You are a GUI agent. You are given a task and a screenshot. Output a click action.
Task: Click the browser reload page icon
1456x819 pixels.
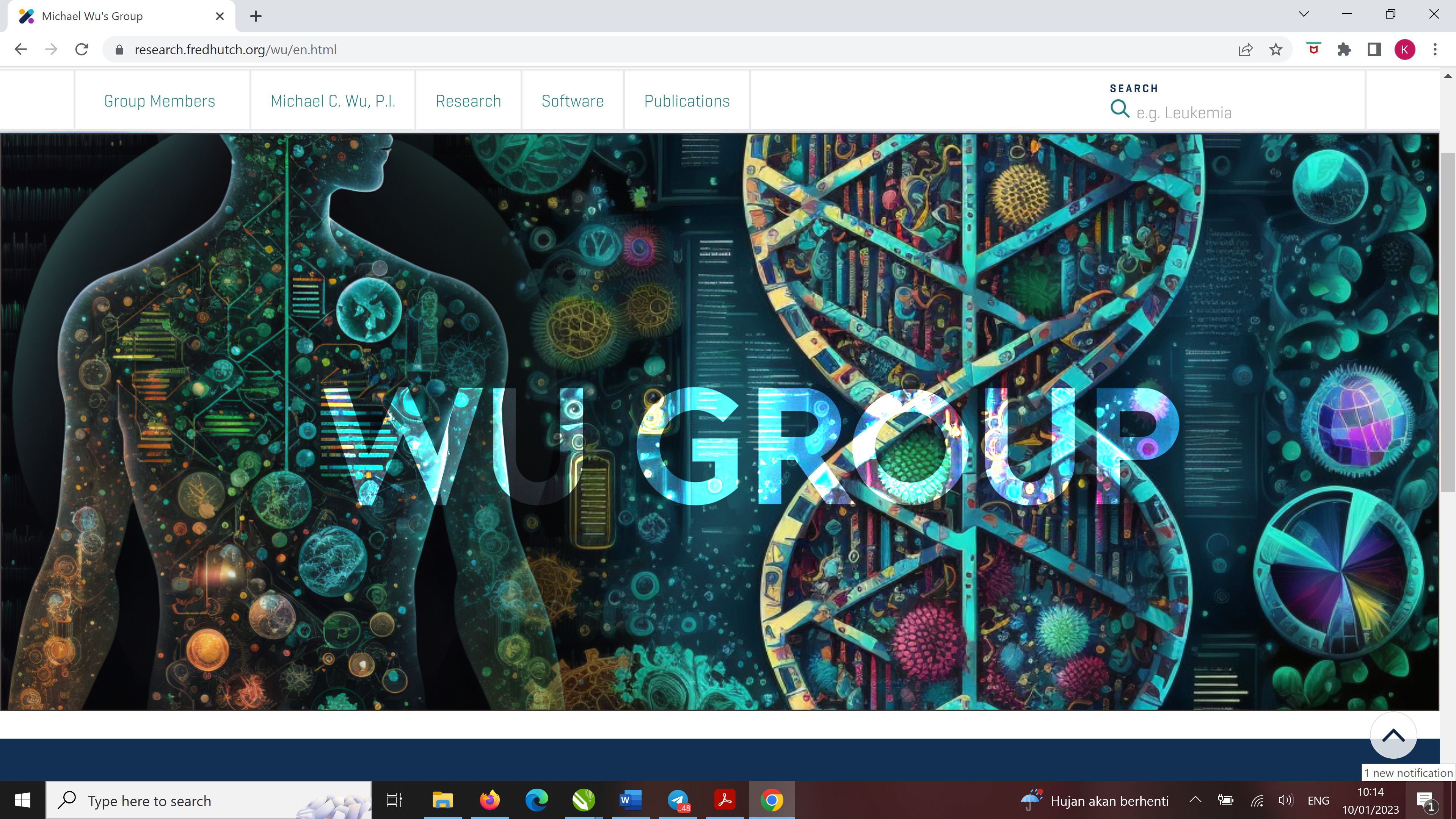[82, 50]
